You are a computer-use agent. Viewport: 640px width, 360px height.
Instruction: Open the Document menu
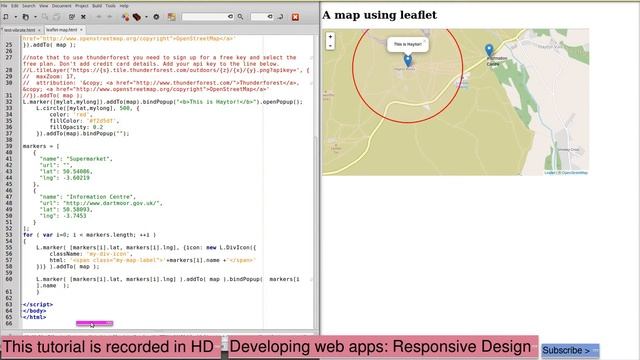[x=61, y=6]
